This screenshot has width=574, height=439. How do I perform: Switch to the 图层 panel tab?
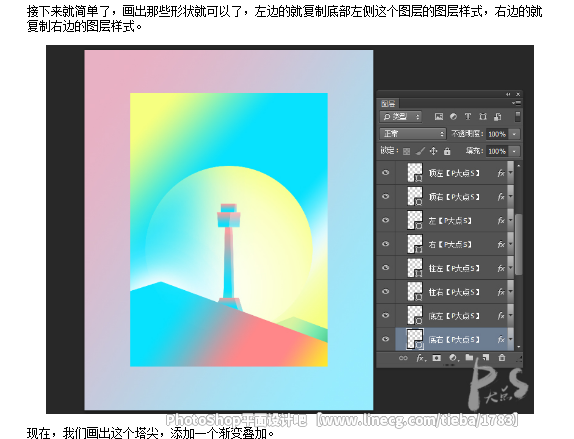(x=388, y=104)
